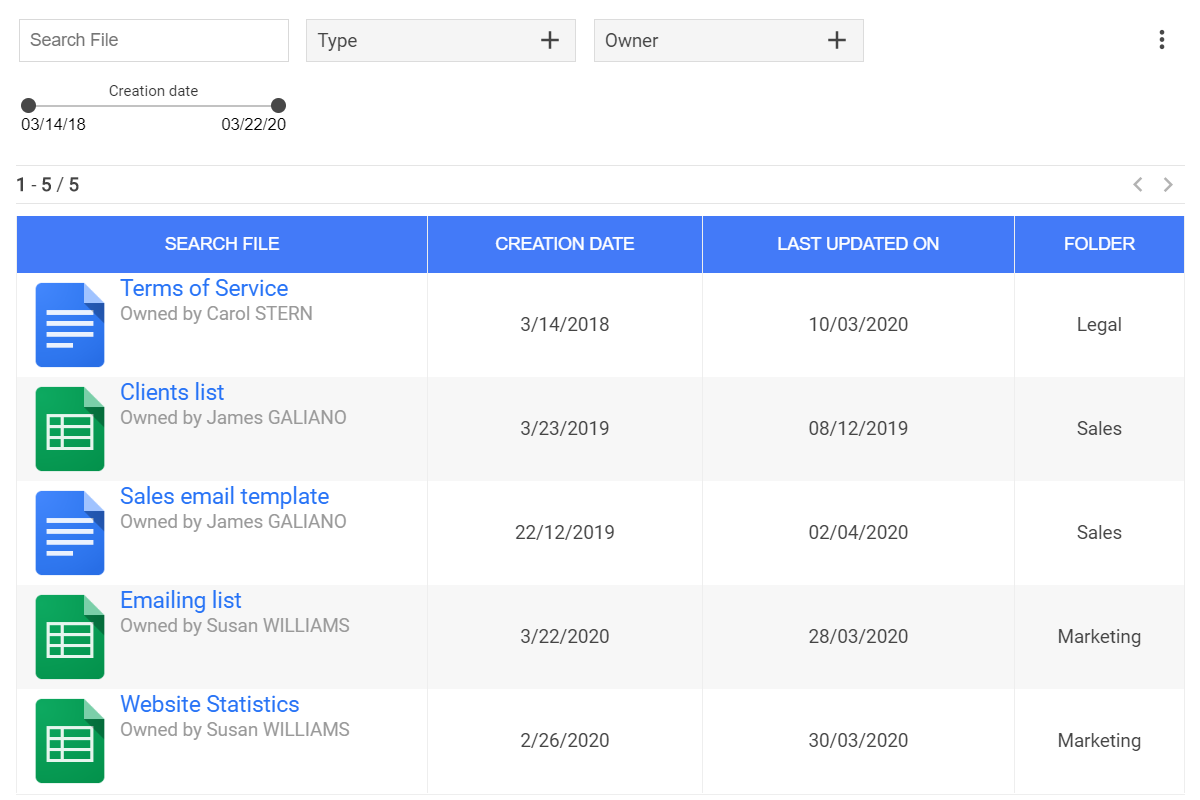Image resolution: width=1200 pixels, height=800 pixels.
Task: Click owner text under Clients list
Action: [x=233, y=418]
